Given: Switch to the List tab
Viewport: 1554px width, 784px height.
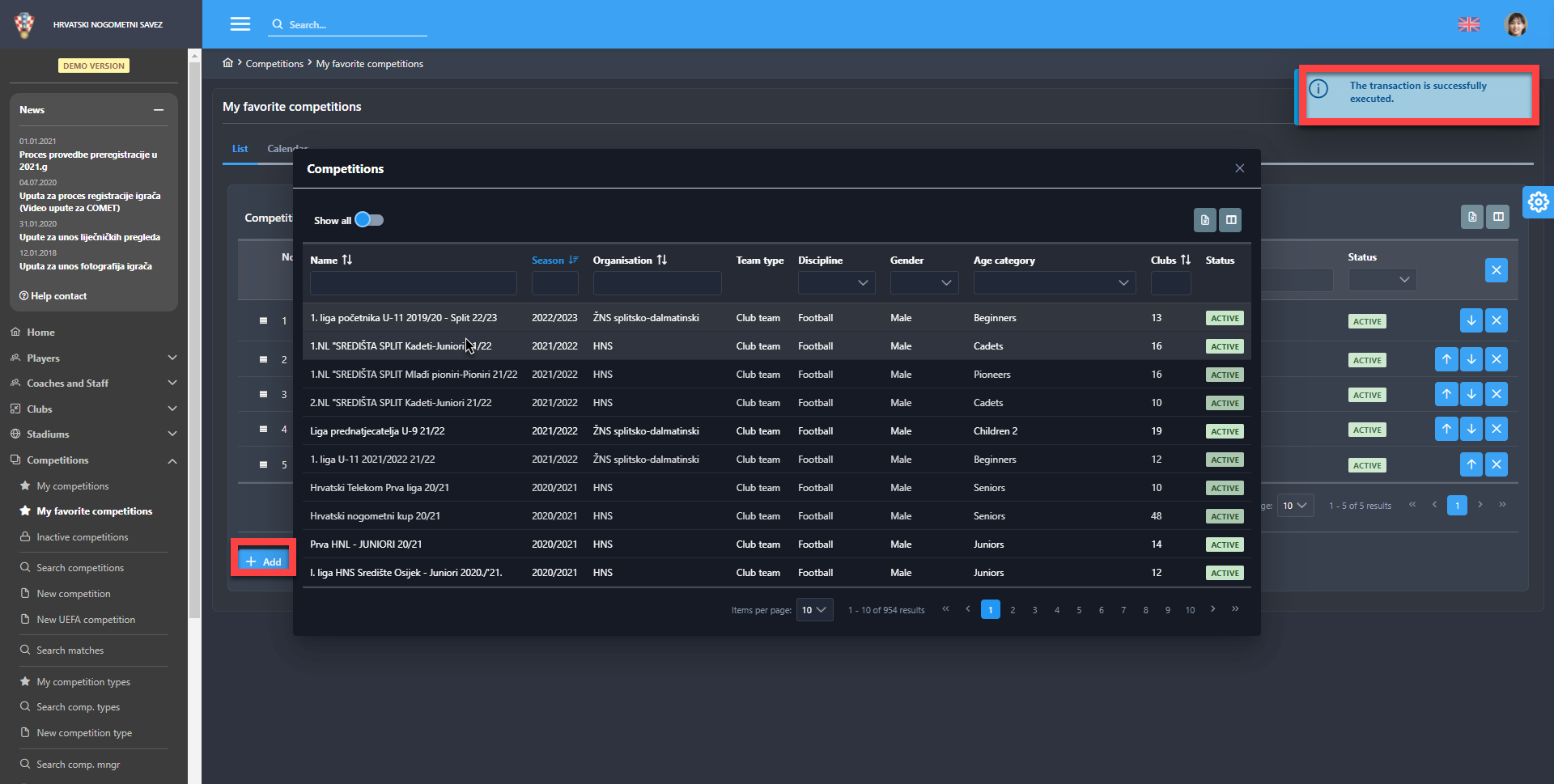Looking at the screenshot, I should point(240,149).
